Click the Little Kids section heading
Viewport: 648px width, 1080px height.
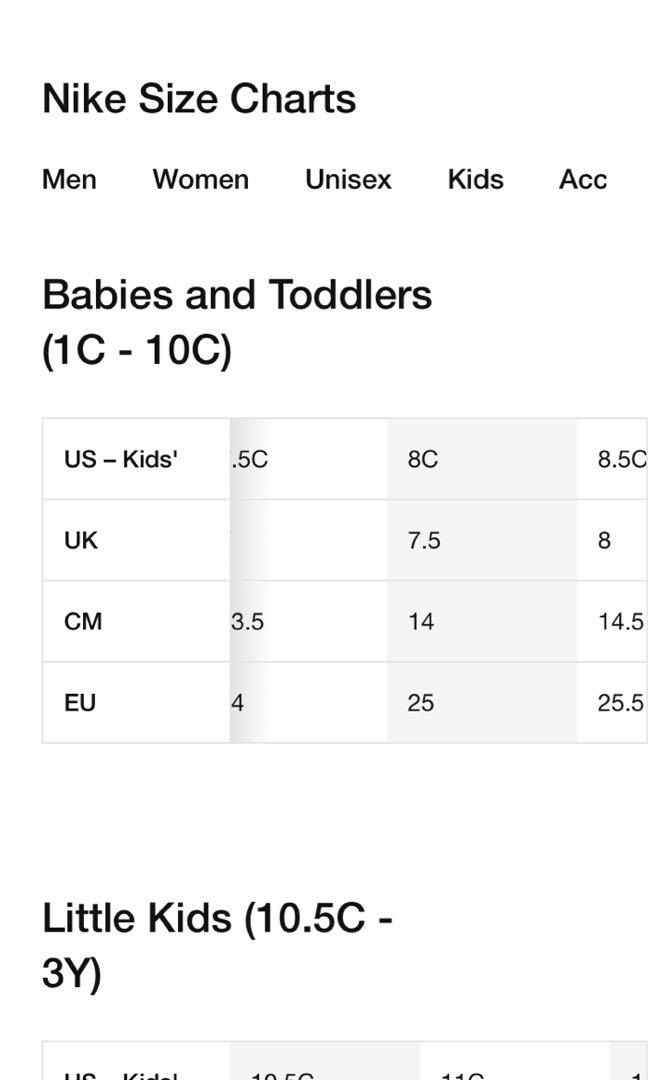pyautogui.click(x=217, y=946)
